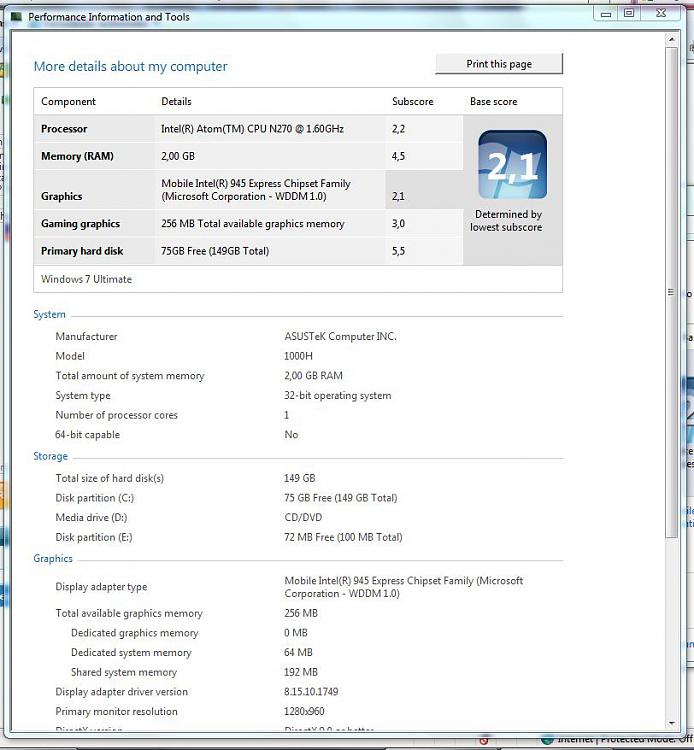The image size is (694, 750).
Task: Click the Processor row label
Action: [64, 129]
